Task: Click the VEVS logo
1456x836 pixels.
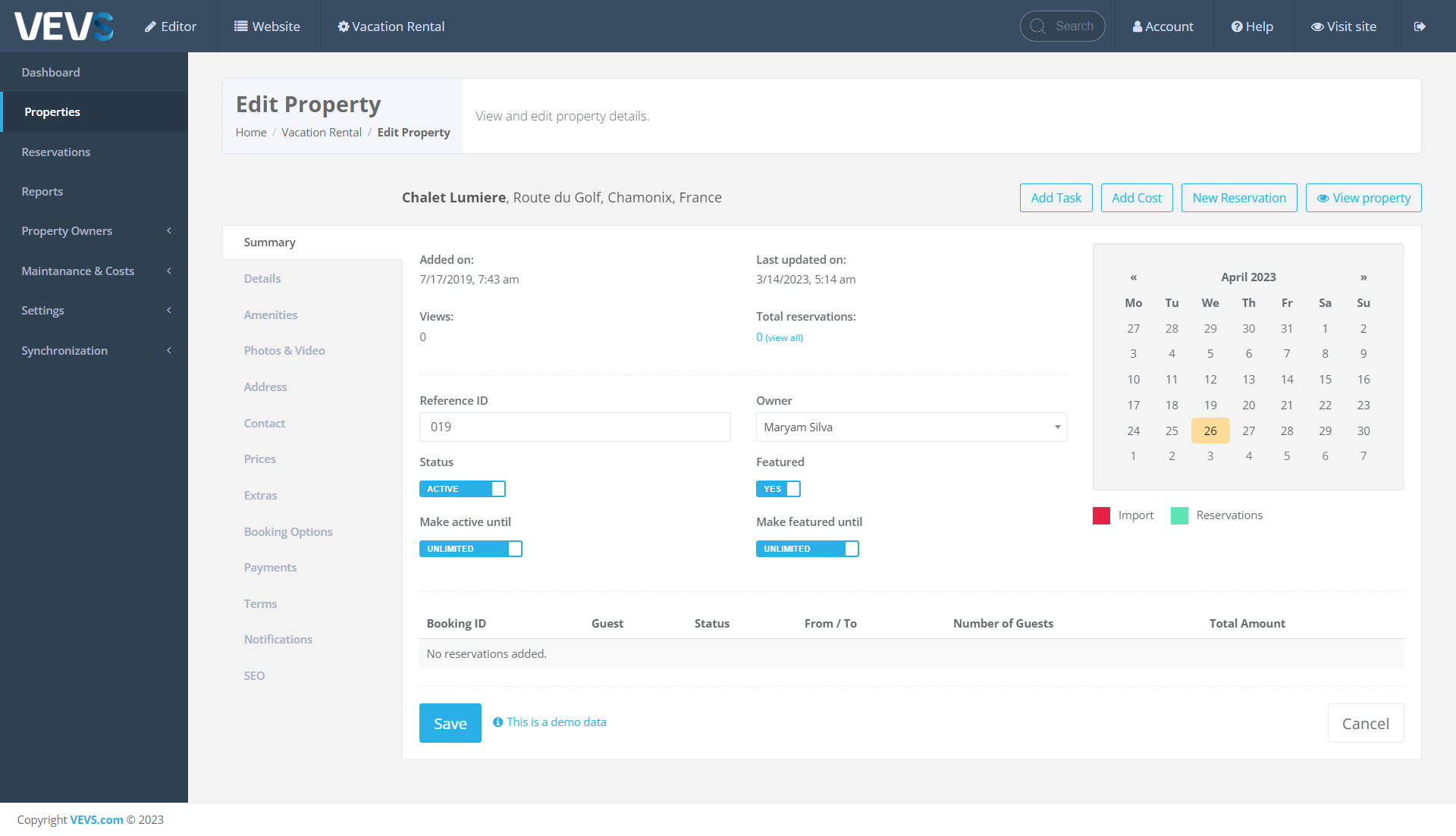Action: (x=64, y=27)
